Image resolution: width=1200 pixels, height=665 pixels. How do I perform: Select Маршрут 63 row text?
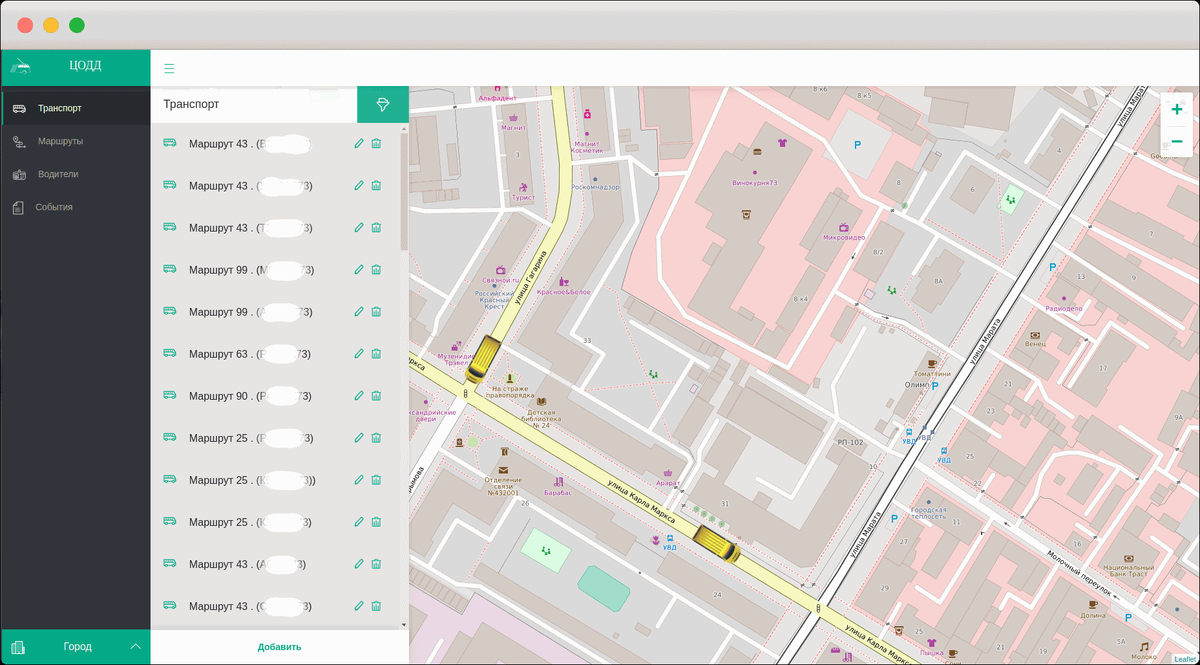250,354
